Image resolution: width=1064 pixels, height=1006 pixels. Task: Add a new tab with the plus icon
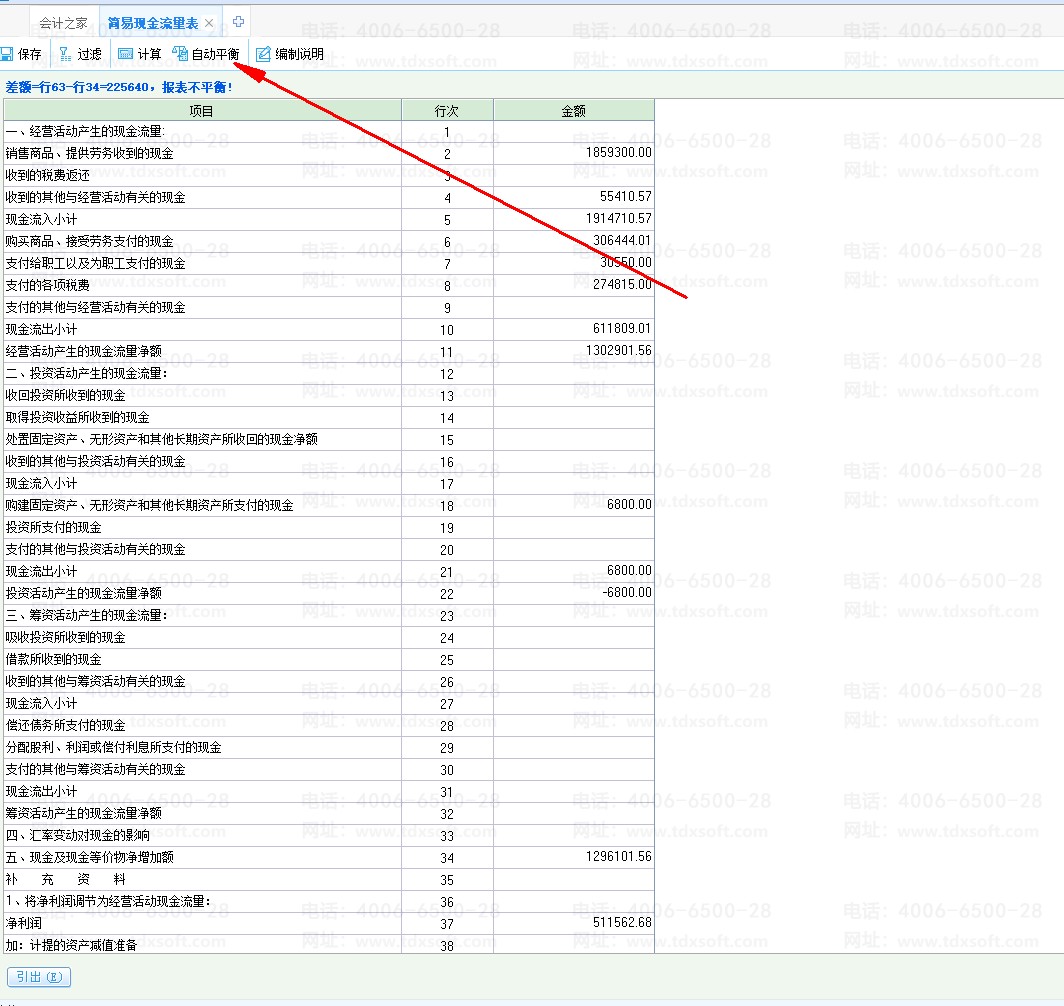[238, 21]
